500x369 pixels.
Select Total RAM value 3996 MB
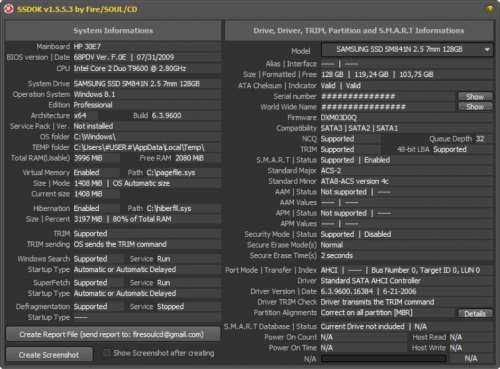tap(88, 158)
